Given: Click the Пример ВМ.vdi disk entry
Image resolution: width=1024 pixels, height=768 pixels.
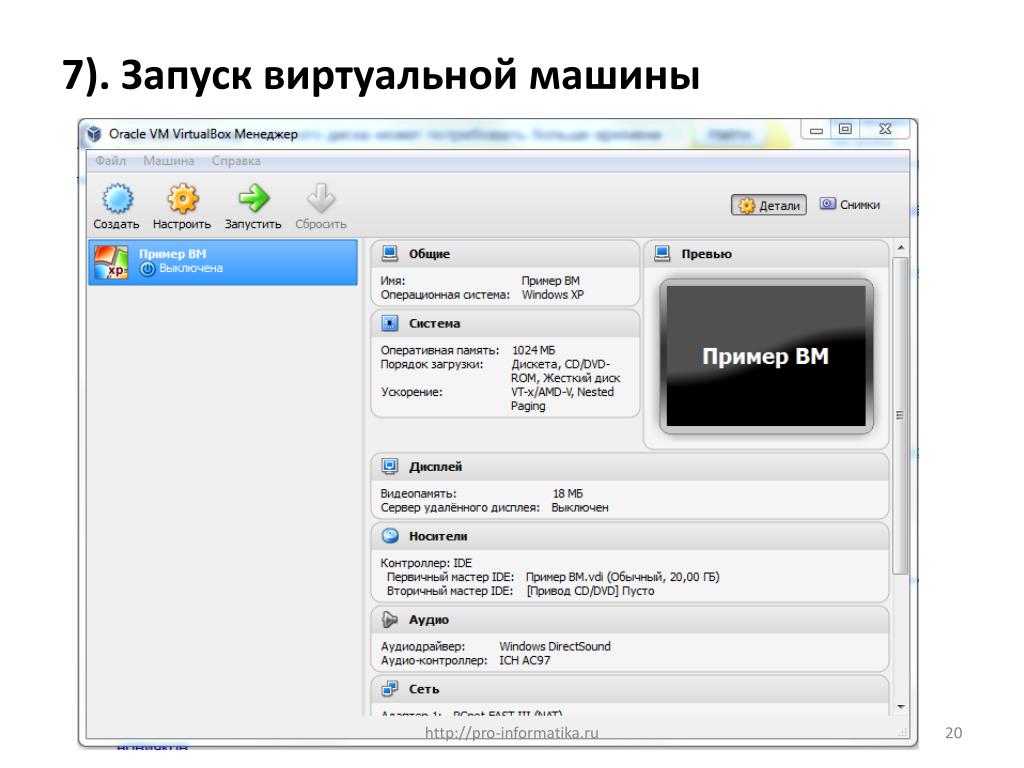Looking at the screenshot, I should tap(622, 577).
